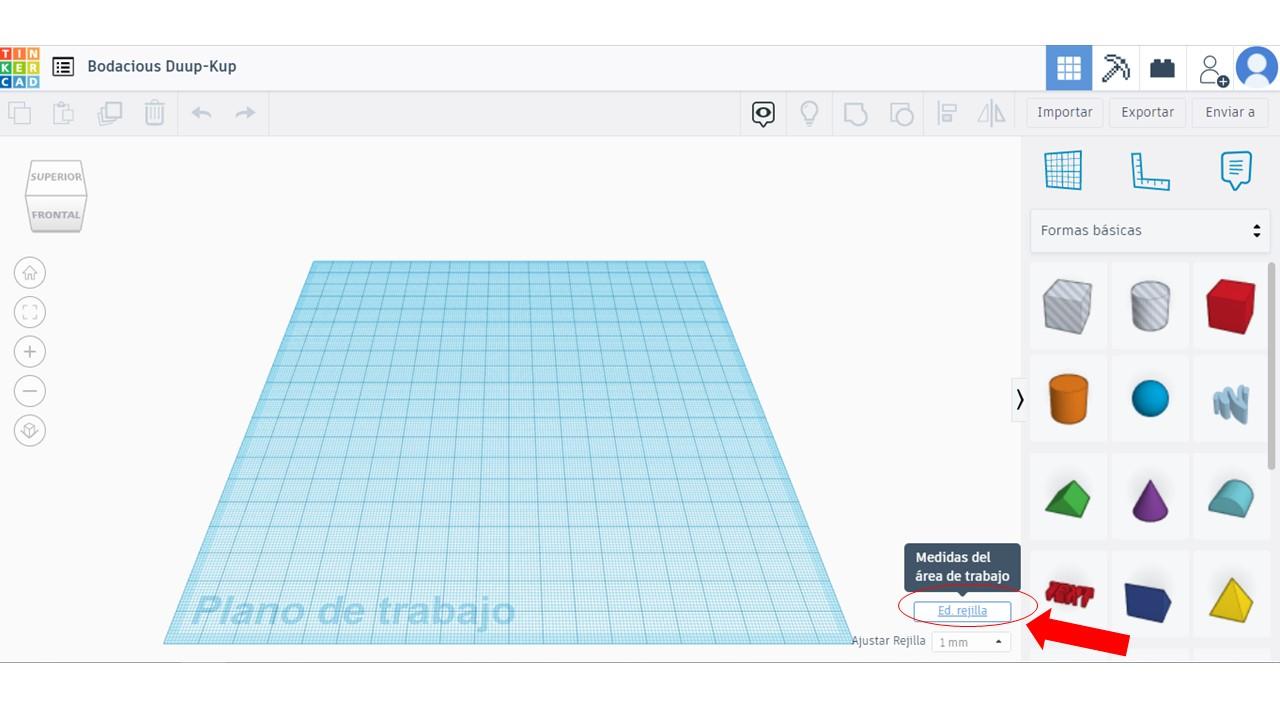Image resolution: width=1280 pixels, height=720 pixels.
Task: Select the Notes tool
Action: (1236, 171)
